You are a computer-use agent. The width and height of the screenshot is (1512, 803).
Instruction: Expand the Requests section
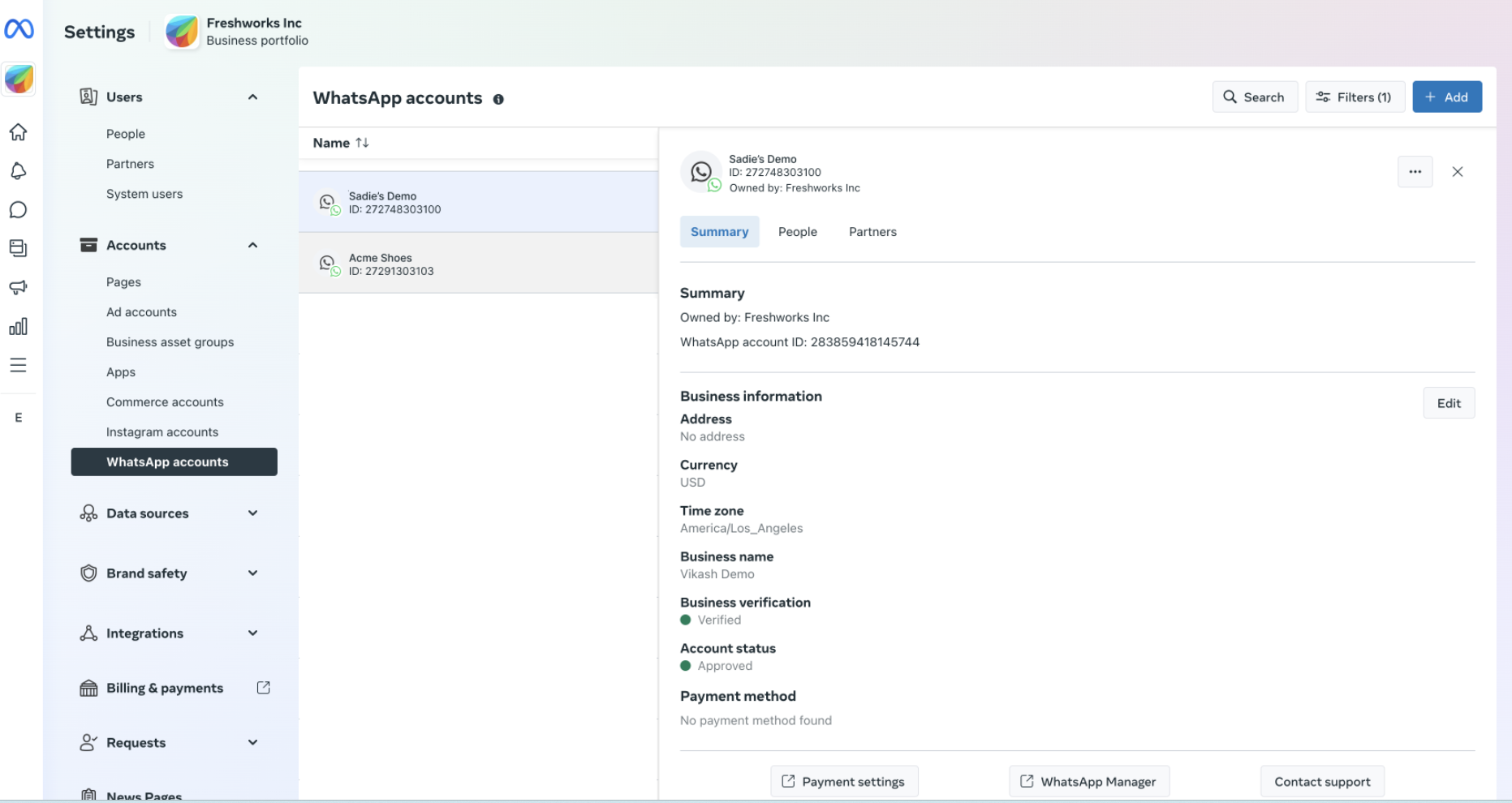click(x=253, y=743)
